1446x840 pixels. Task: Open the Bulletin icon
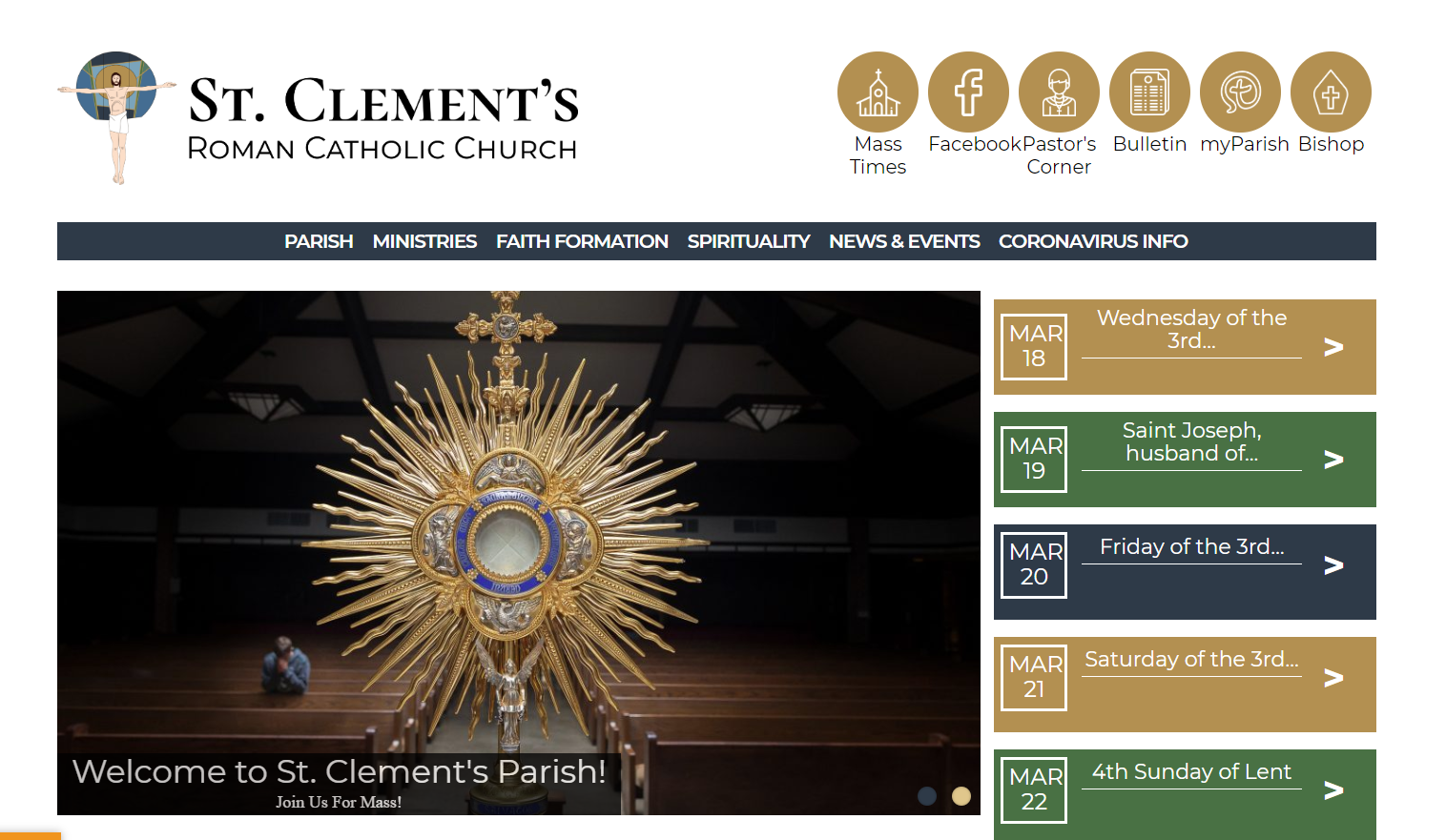pos(1149,92)
